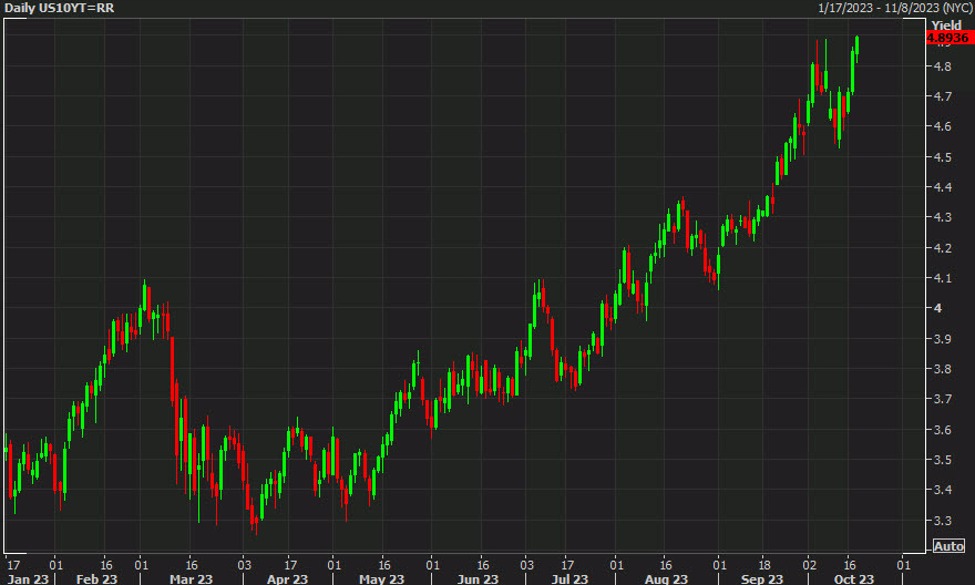Click the 4 level on yield axis
Image resolution: width=975 pixels, height=585 pixels.
pyautogui.click(x=937, y=308)
